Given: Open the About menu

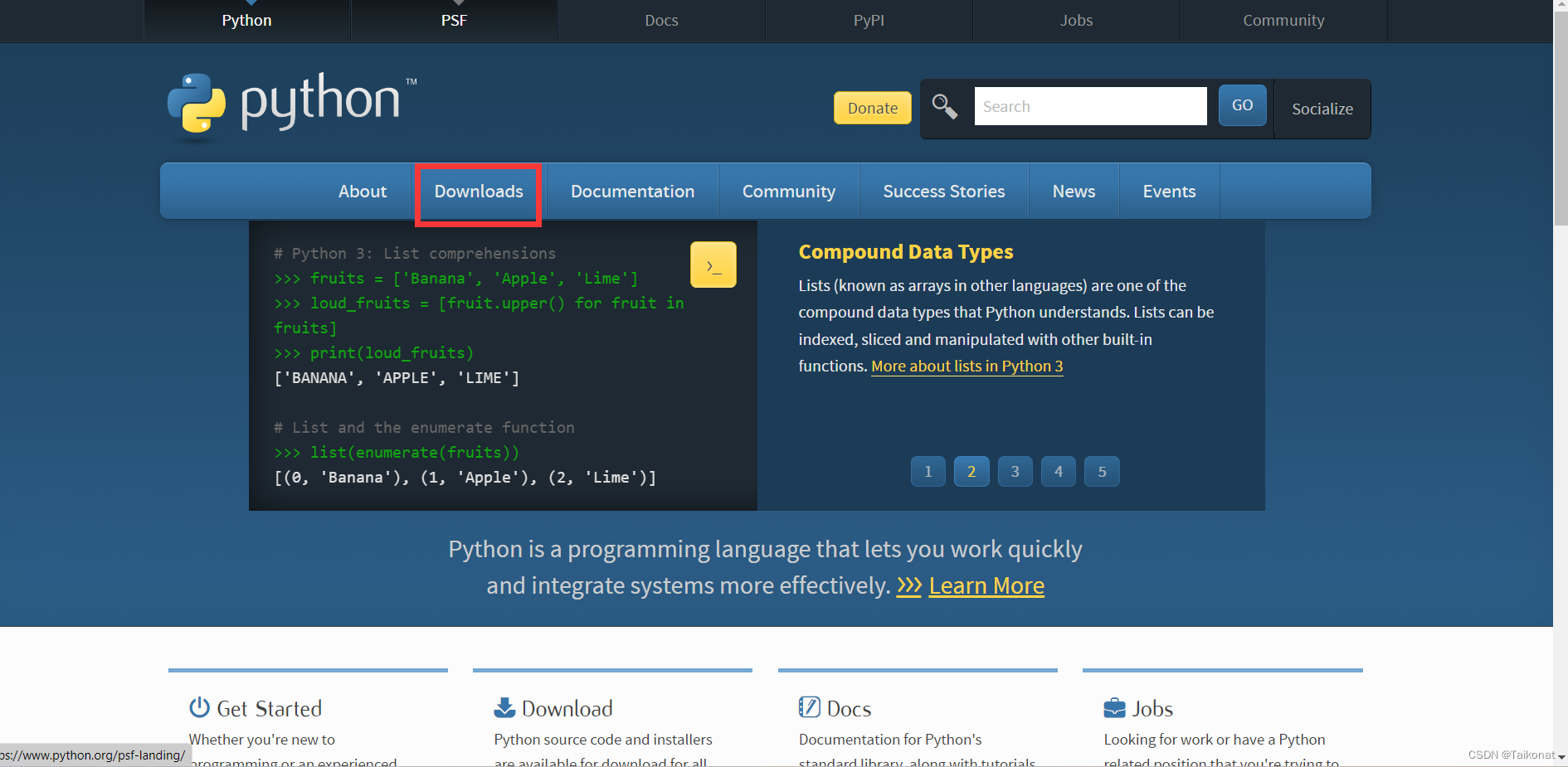Looking at the screenshot, I should pos(363,192).
